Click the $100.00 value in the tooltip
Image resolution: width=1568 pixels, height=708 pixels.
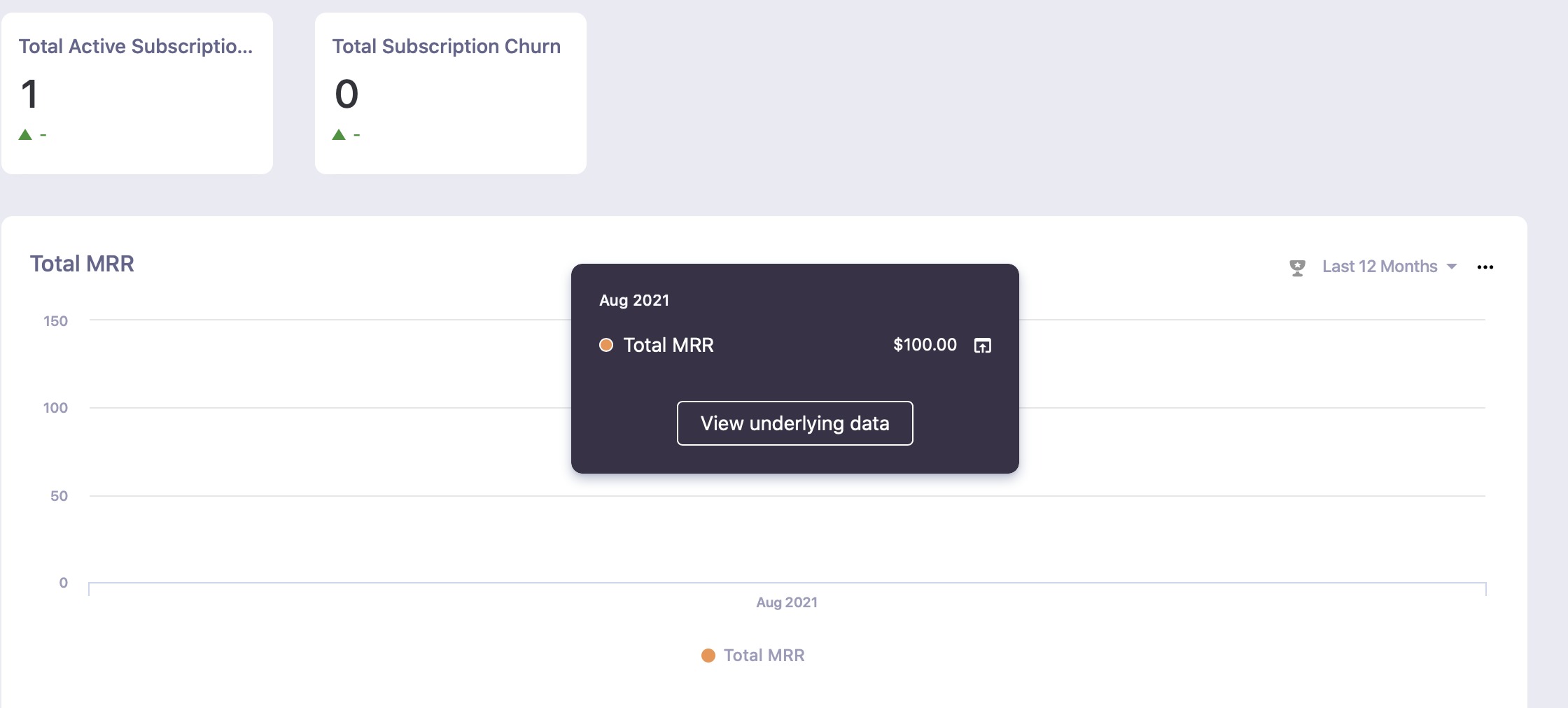tap(925, 345)
